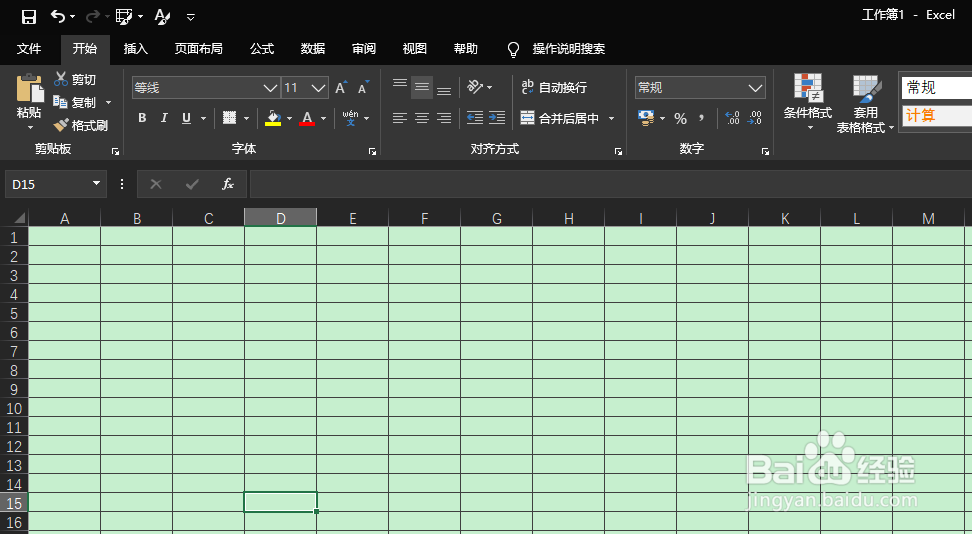972x534 pixels.
Task: Switch to the 页面布局 tab
Action: (x=198, y=49)
